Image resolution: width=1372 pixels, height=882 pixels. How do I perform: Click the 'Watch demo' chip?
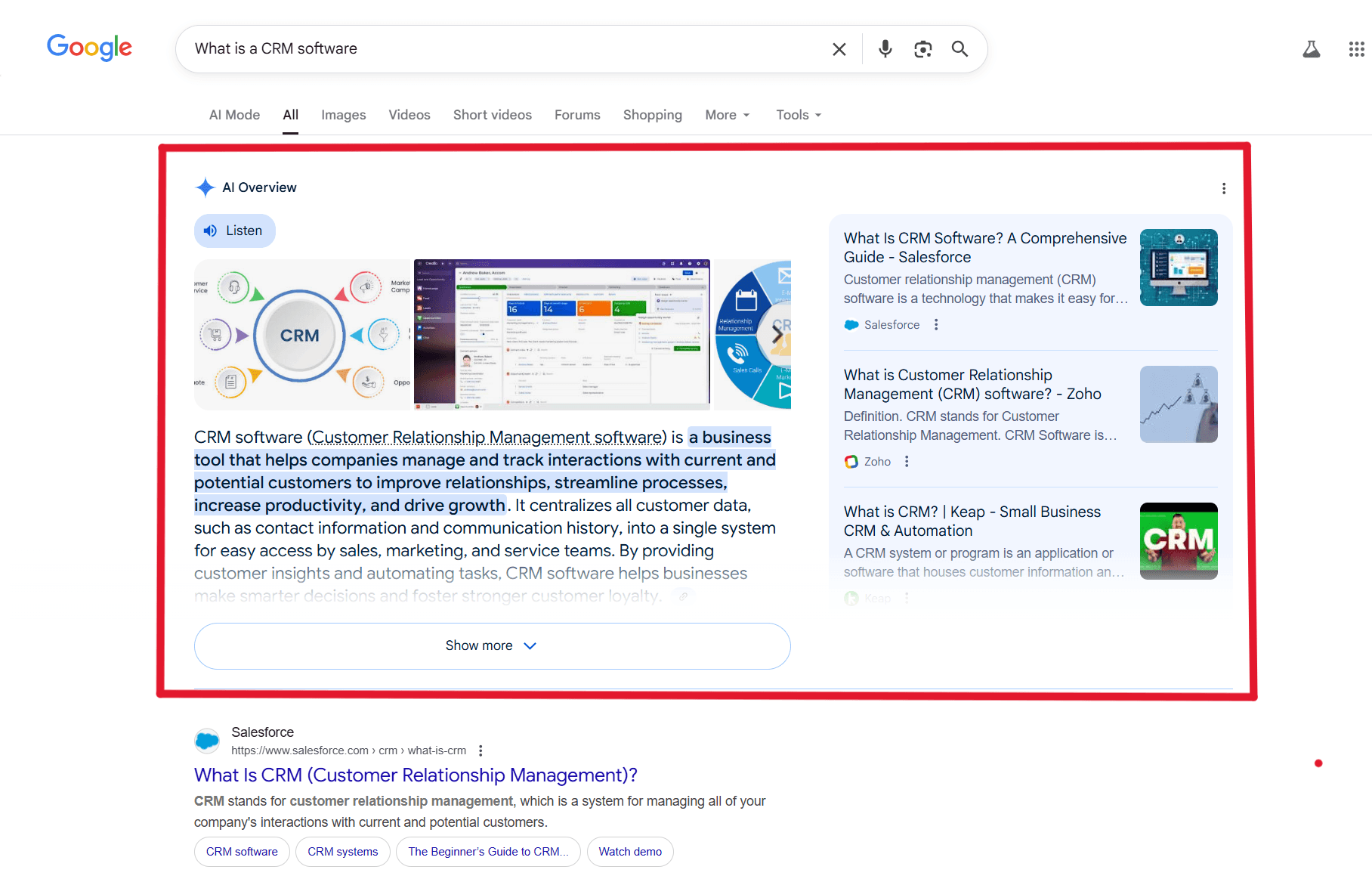pos(630,852)
